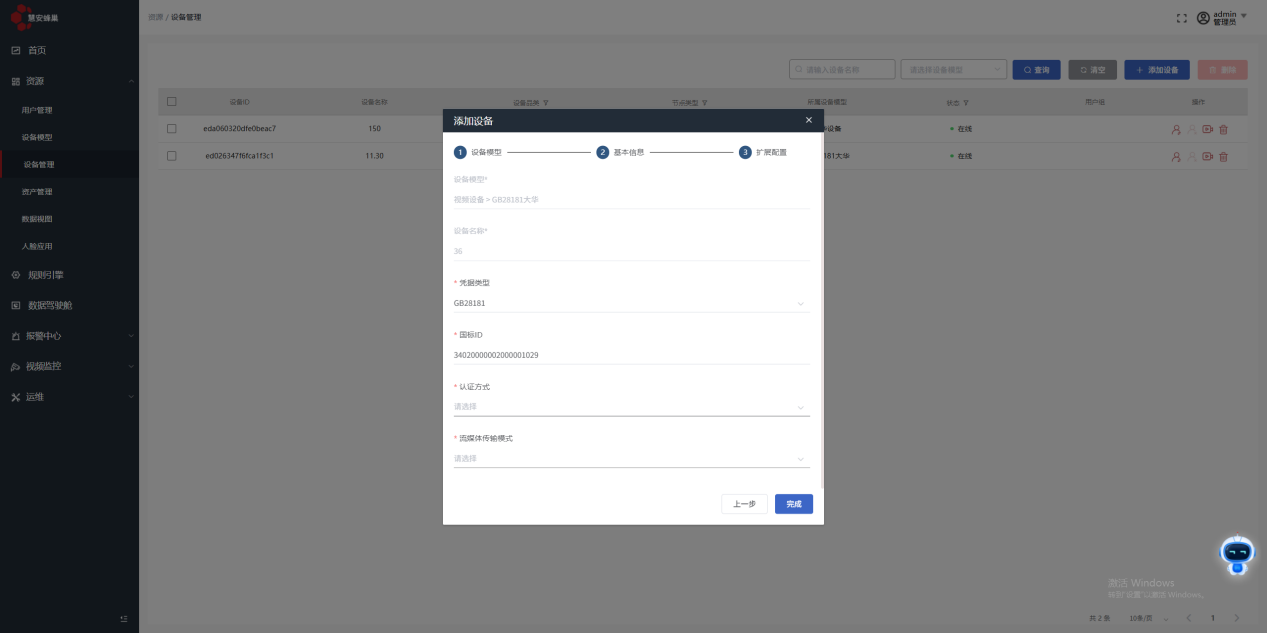Click delete trash icon in first device row

click(x=1224, y=129)
